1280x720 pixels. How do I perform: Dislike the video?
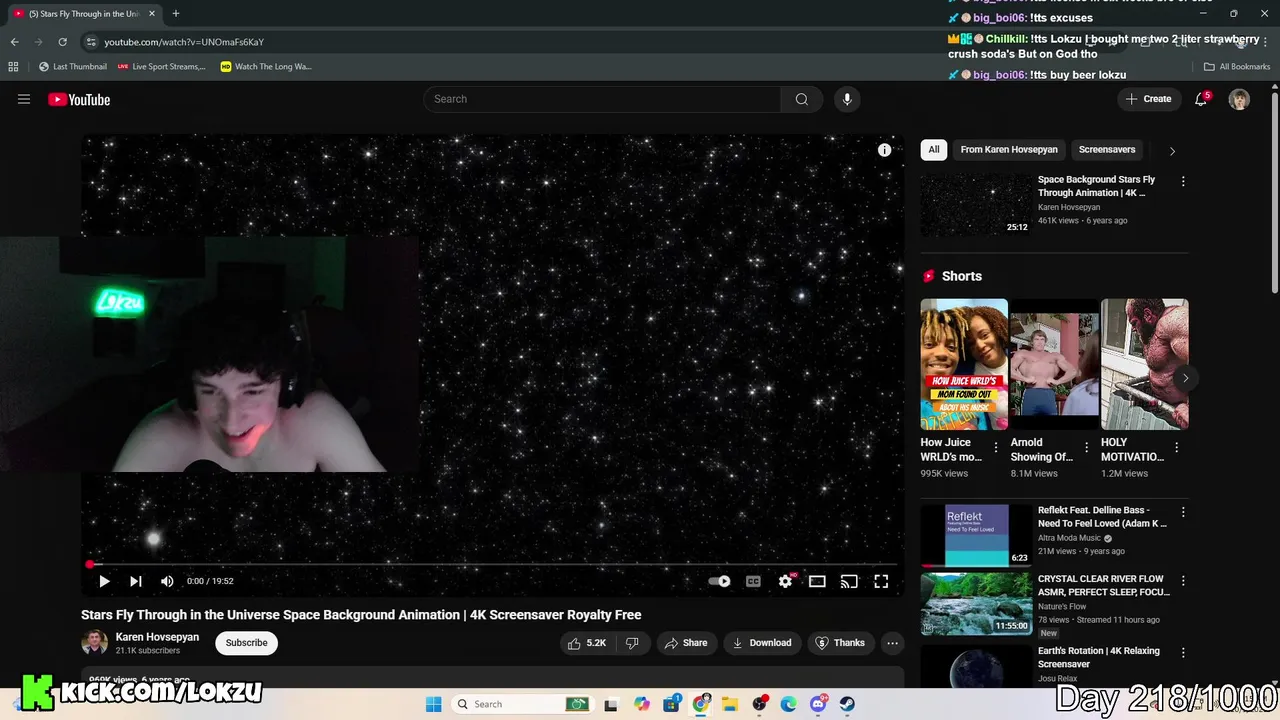tap(632, 643)
